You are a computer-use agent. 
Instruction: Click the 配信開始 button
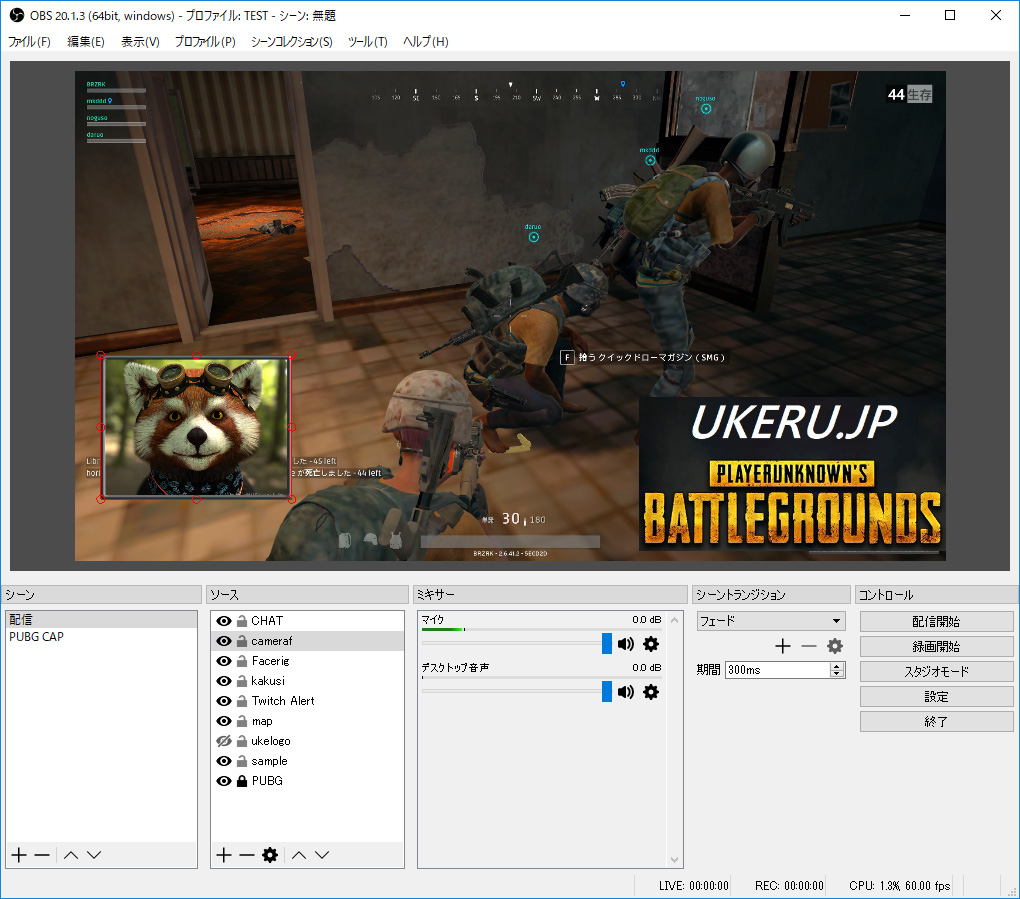[936, 622]
